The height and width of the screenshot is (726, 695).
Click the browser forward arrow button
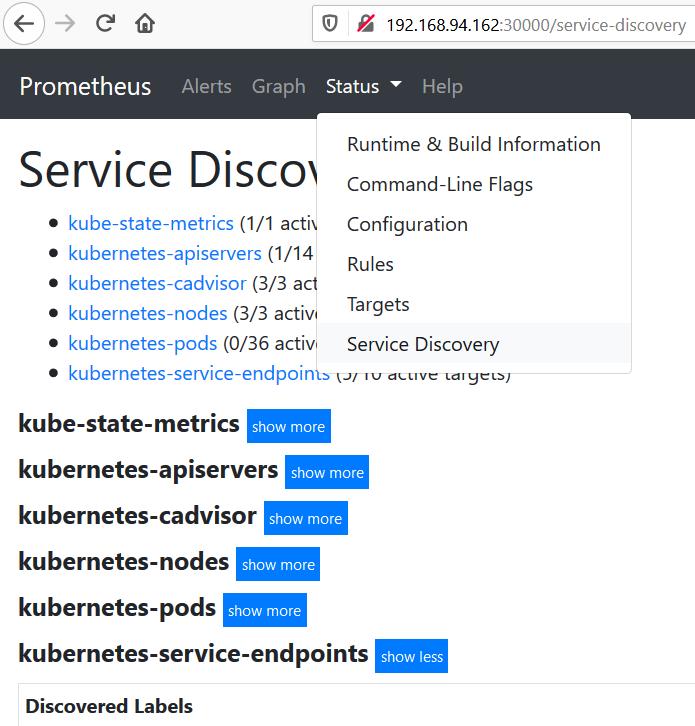click(65, 23)
